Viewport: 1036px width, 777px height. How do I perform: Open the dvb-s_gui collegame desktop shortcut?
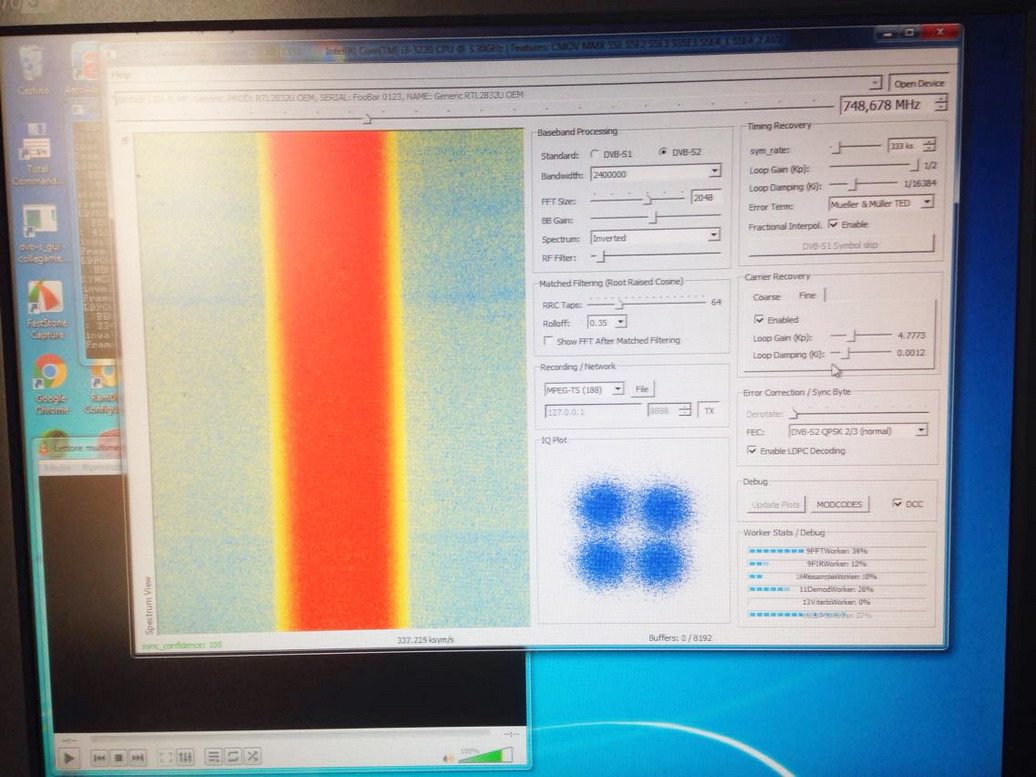point(40,233)
